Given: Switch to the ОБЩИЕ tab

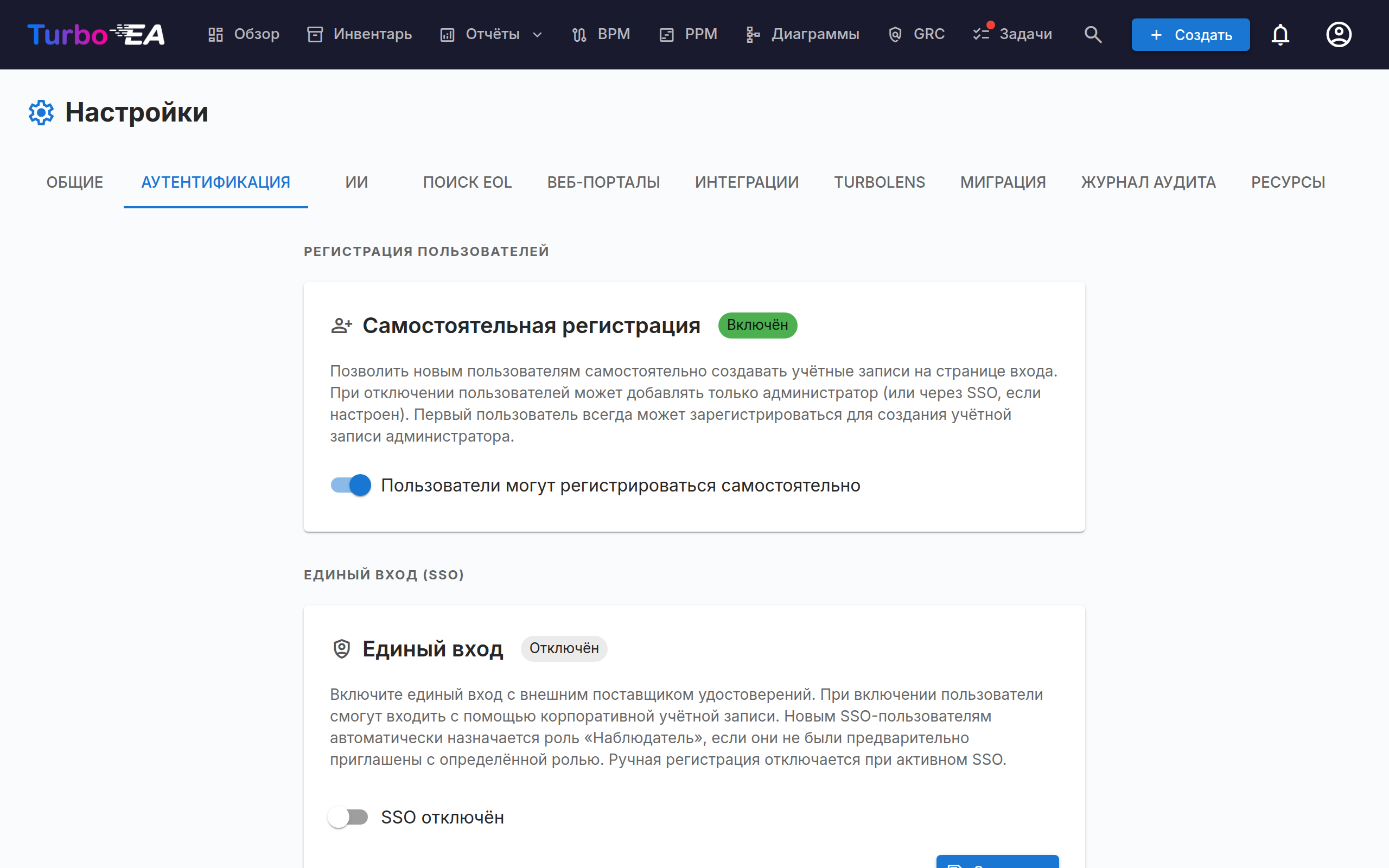Looking at the screenshot, I should pos(75,183).
